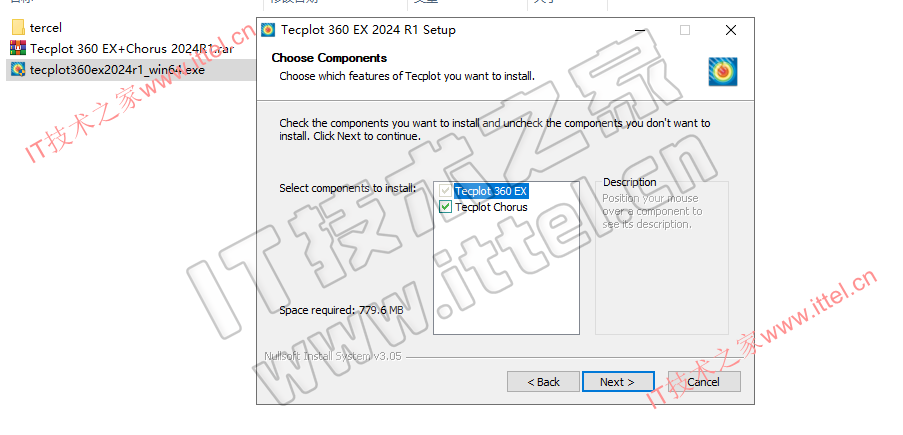Click the Tecplot logo in the header
Viewport: 903px width, 435px height.
click(722, 72)
